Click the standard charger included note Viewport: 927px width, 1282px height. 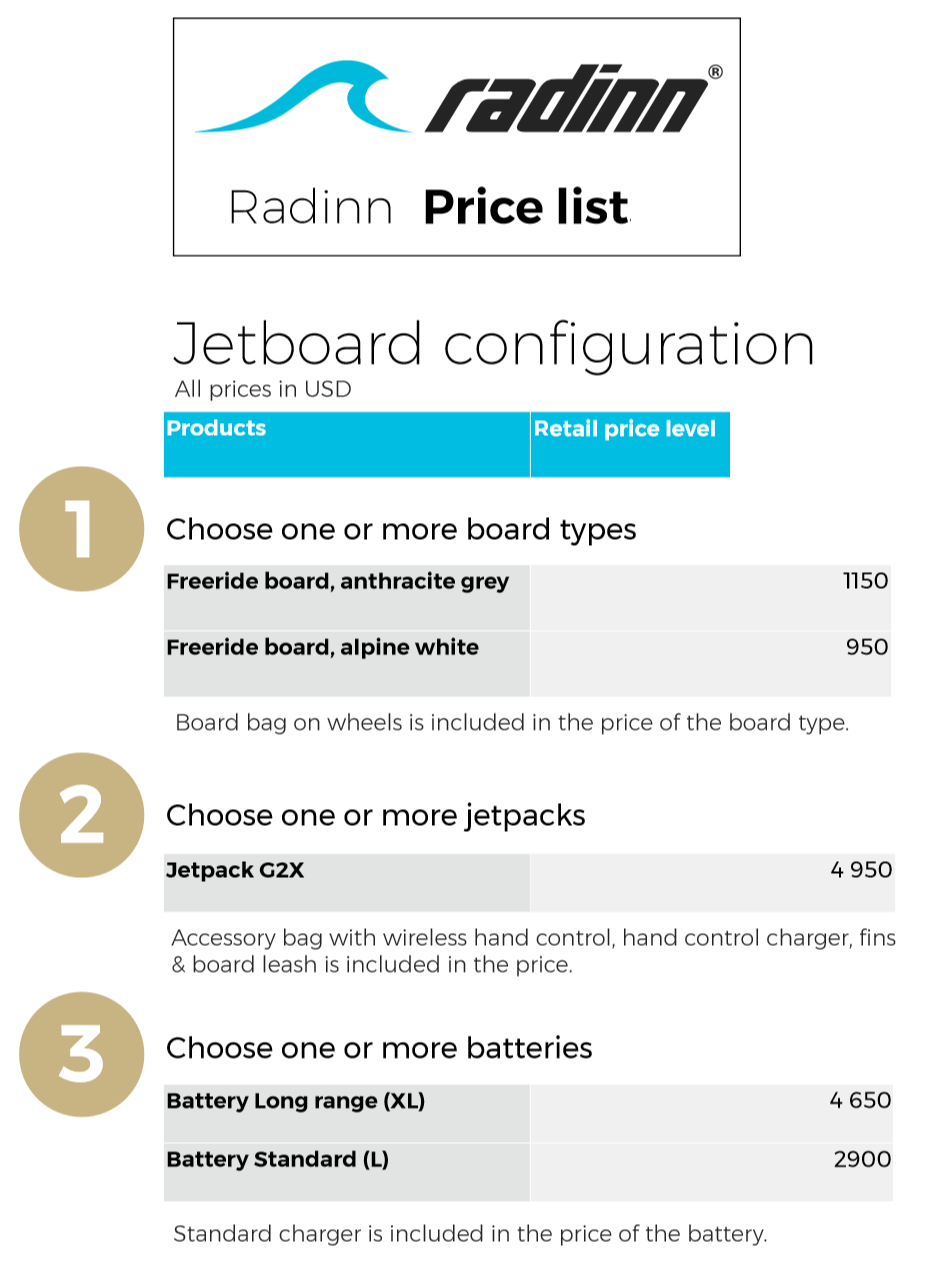click(x=470, y=1234)
